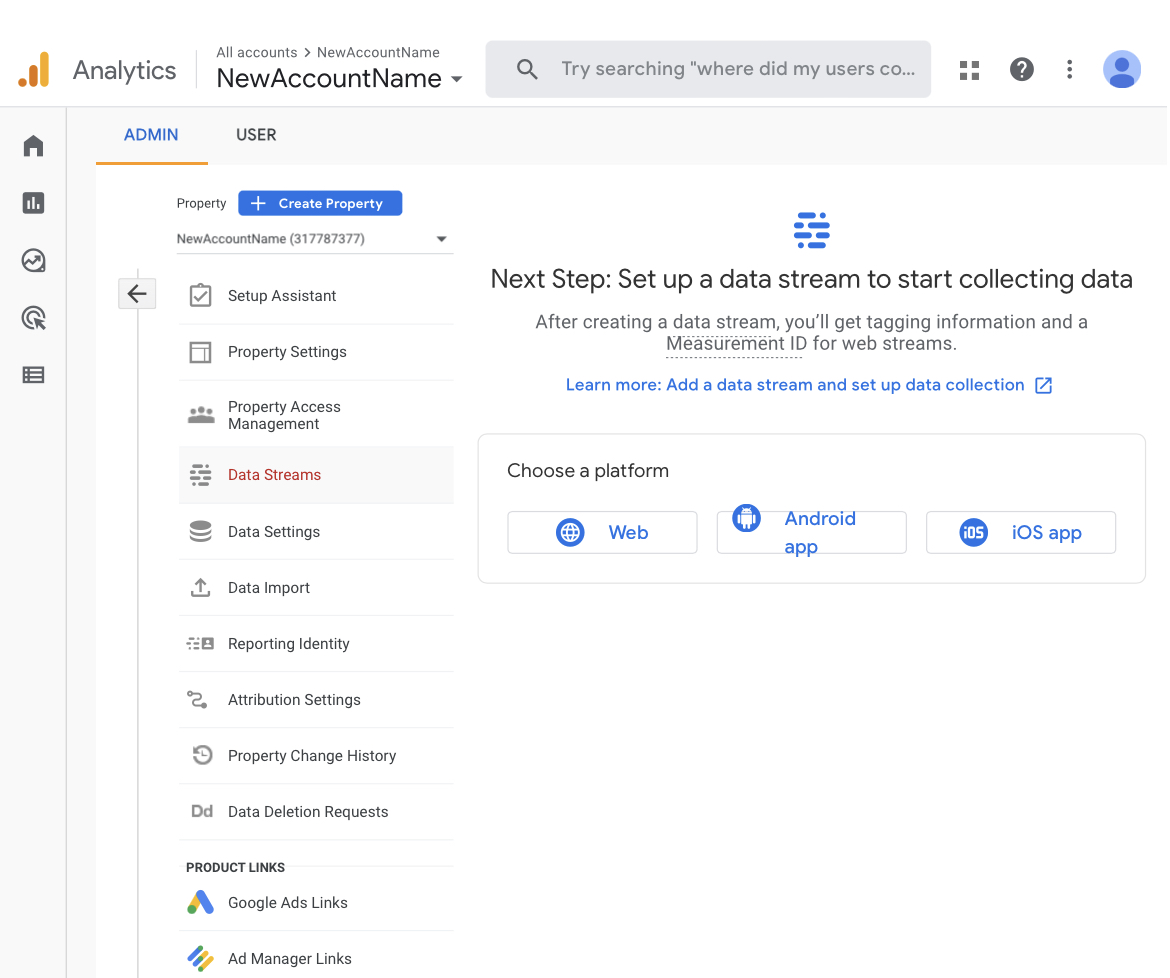Click the Create Property button
The width and height of the screenshot is (1170, 978).
pos(320,203)
